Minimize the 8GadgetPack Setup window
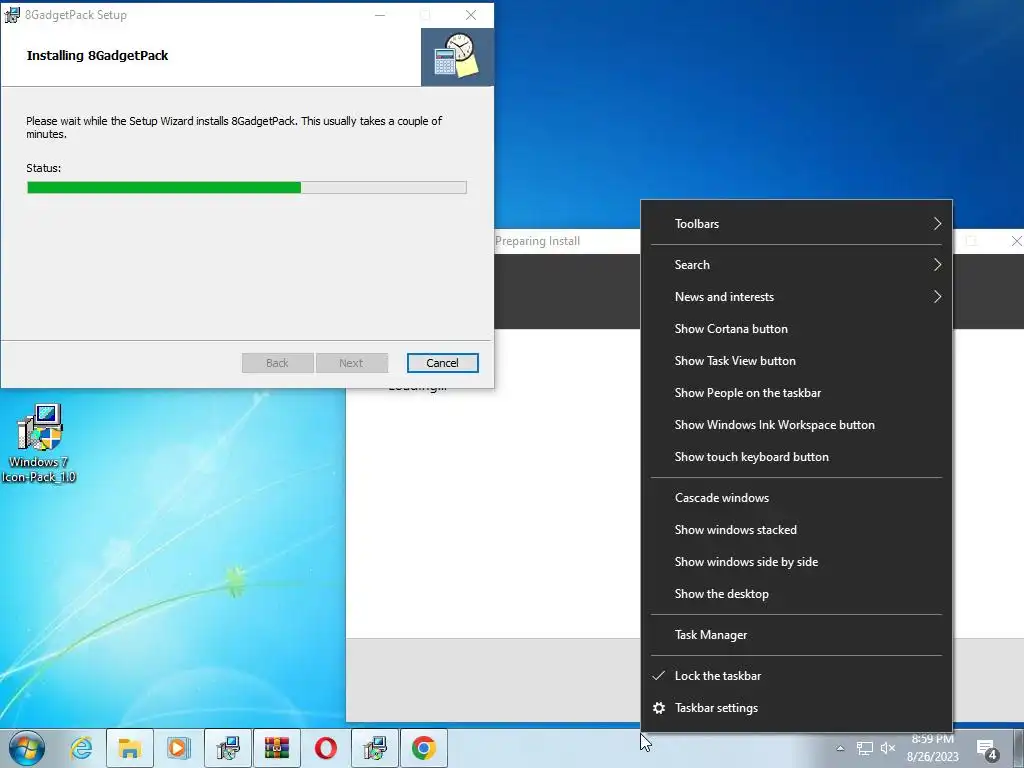1024x768 pixels. point(380,15)
